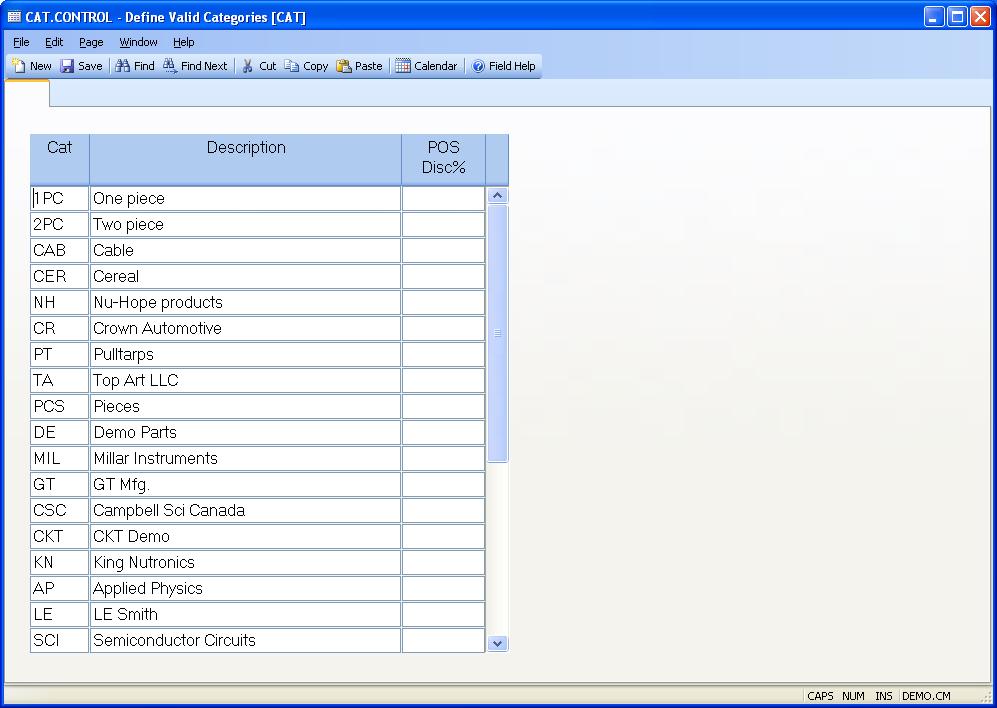Cut selection with the scissors icon
This screenshot has height=708, width=997.
pos(248,66)
